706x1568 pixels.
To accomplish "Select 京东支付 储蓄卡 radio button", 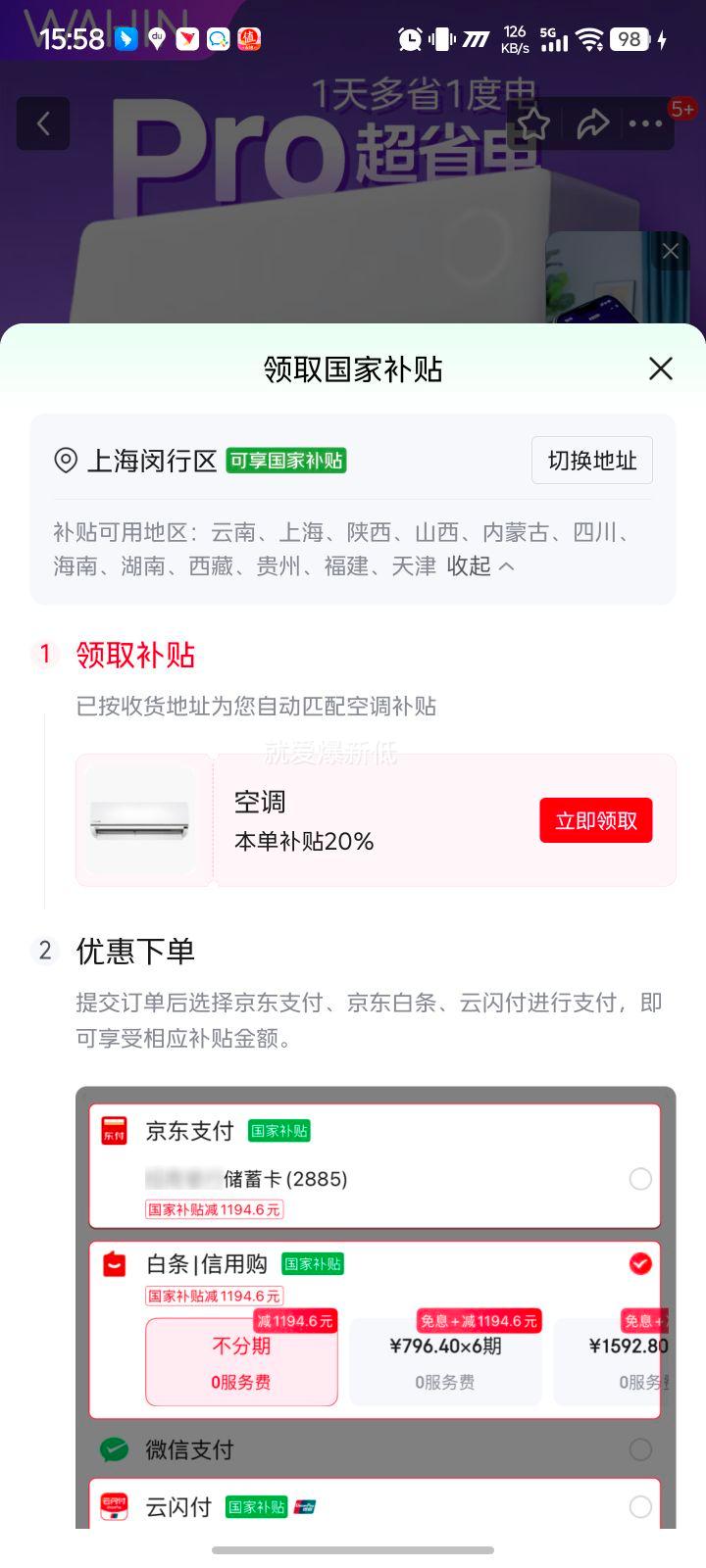I will tap(640, 1179).
